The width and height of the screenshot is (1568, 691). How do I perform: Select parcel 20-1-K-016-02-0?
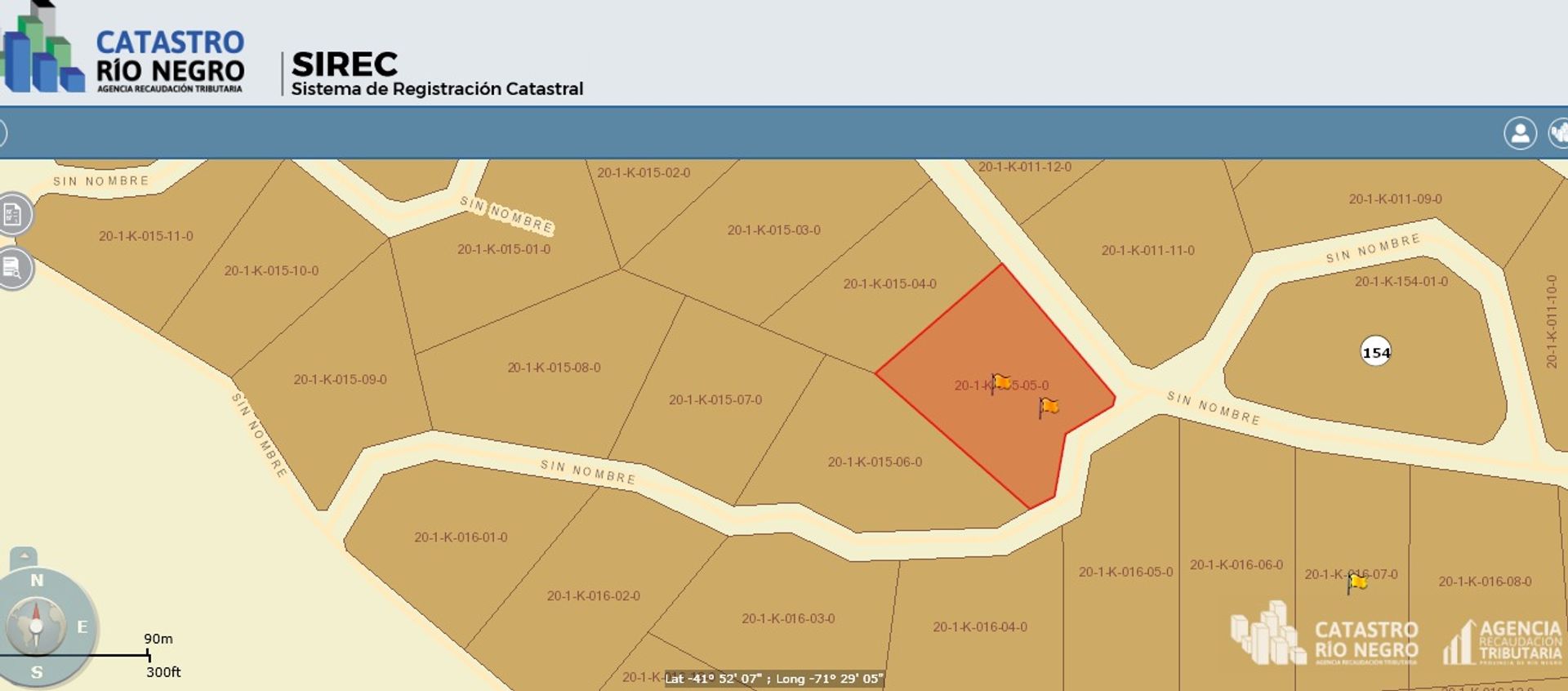[594, 596]
